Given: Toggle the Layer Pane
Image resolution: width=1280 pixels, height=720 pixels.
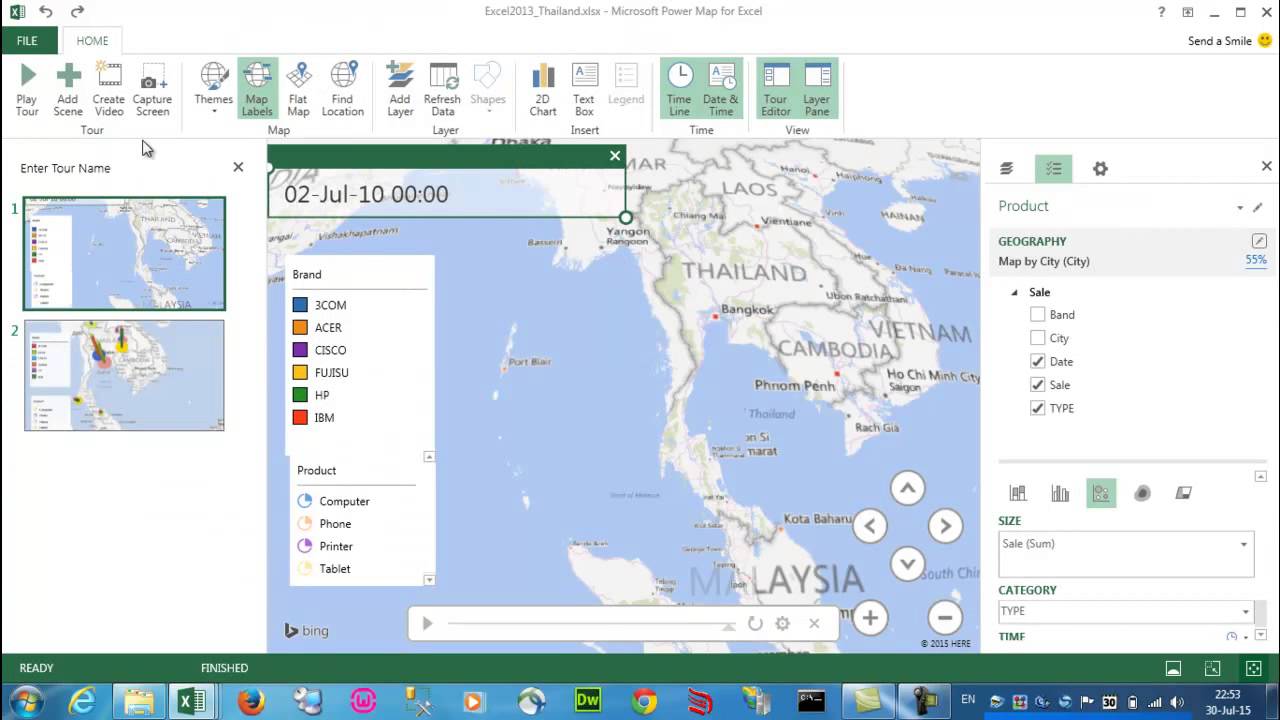Looking at the screenshot, I should pos(817,89).
